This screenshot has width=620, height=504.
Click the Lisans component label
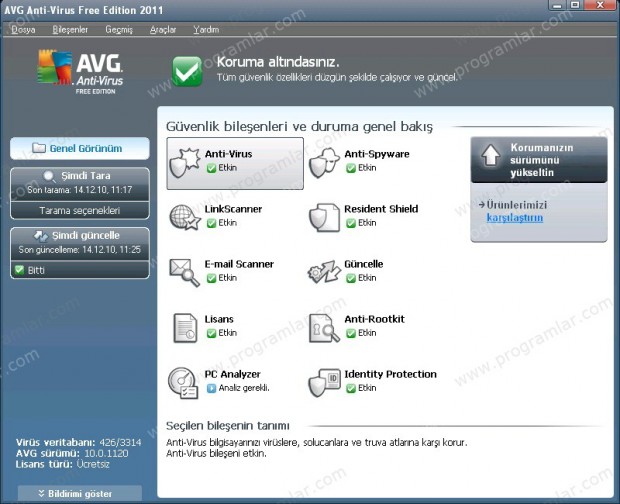click(219, 319)
